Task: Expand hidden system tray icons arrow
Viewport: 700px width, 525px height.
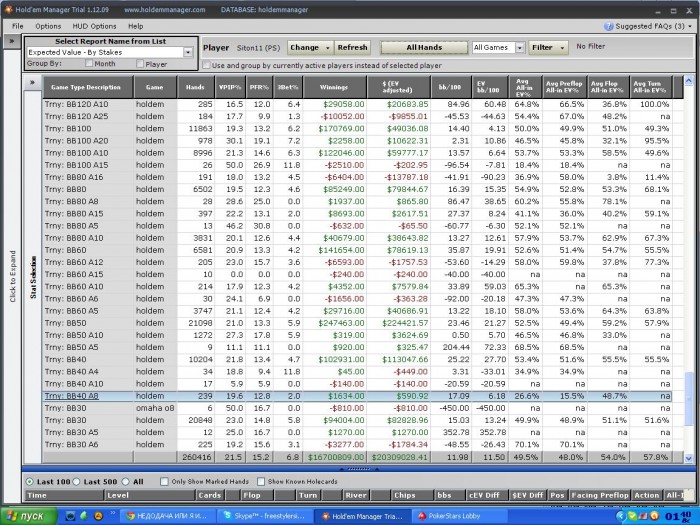Action: (x=621, y=516)
